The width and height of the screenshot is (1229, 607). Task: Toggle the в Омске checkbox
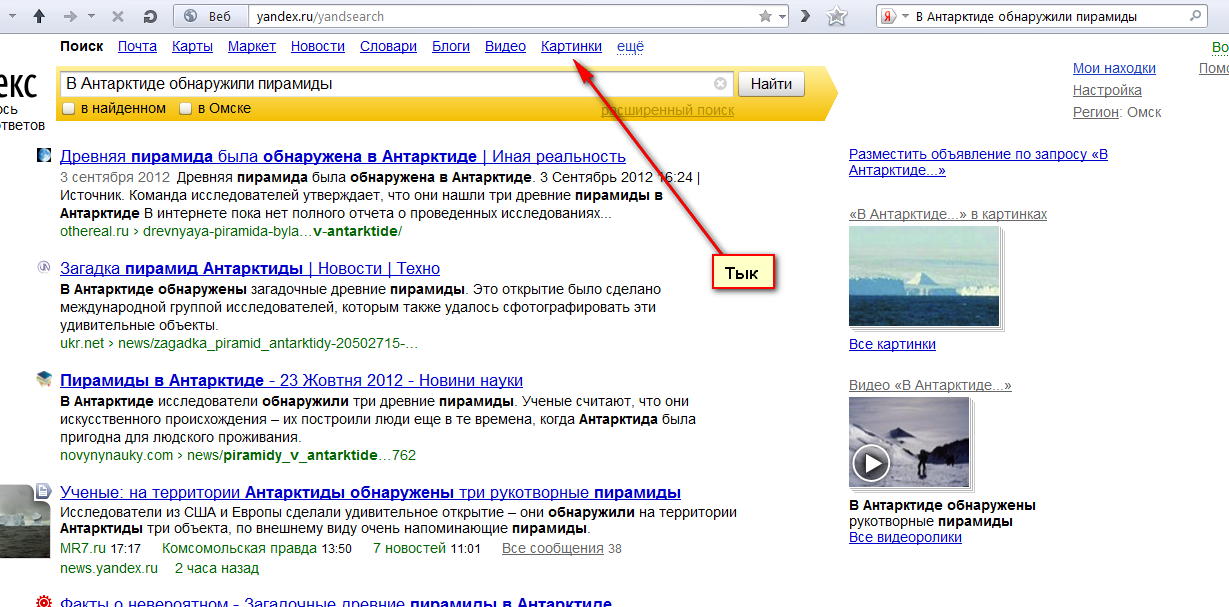185,108
